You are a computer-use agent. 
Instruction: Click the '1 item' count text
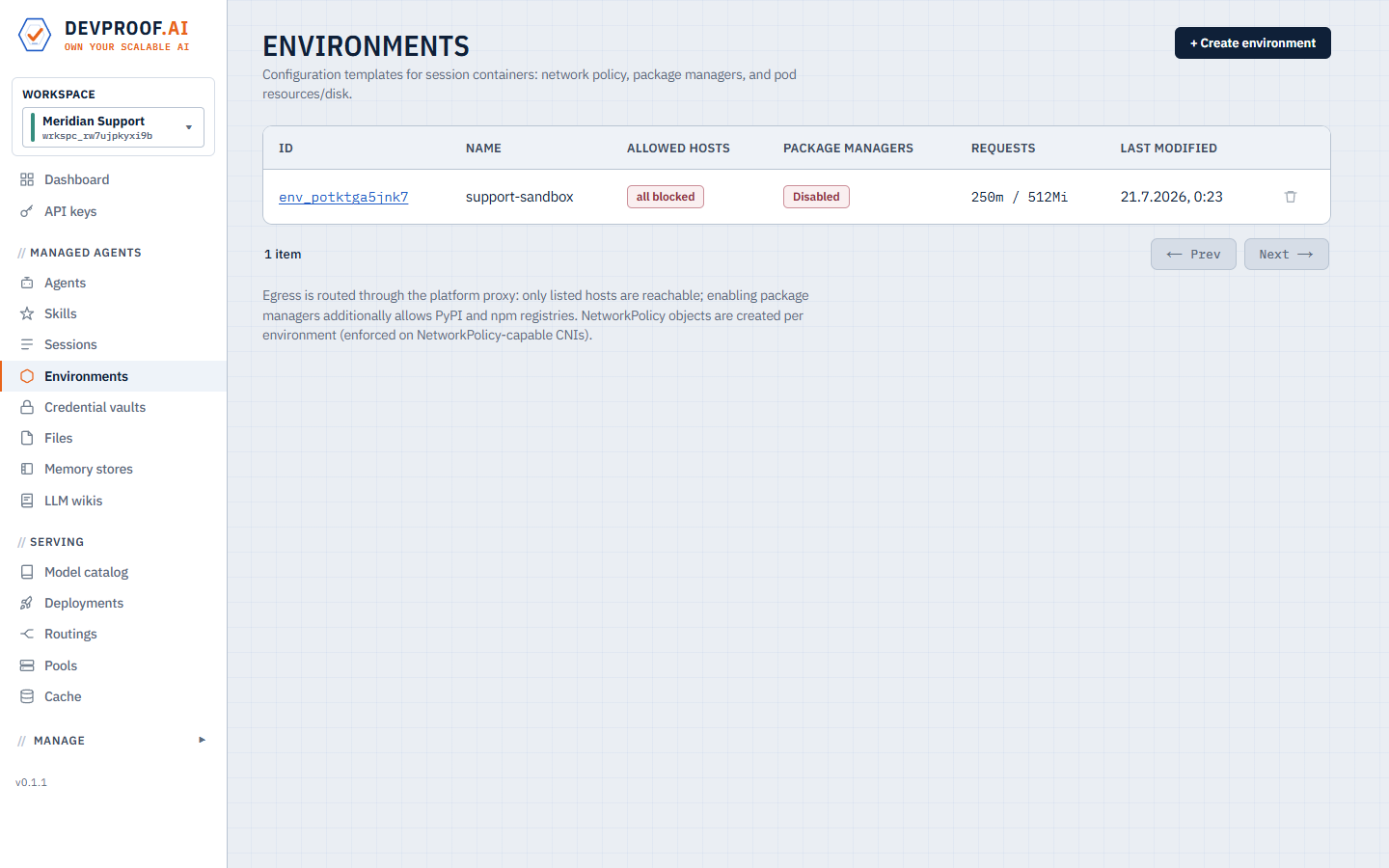pos(283,255)
